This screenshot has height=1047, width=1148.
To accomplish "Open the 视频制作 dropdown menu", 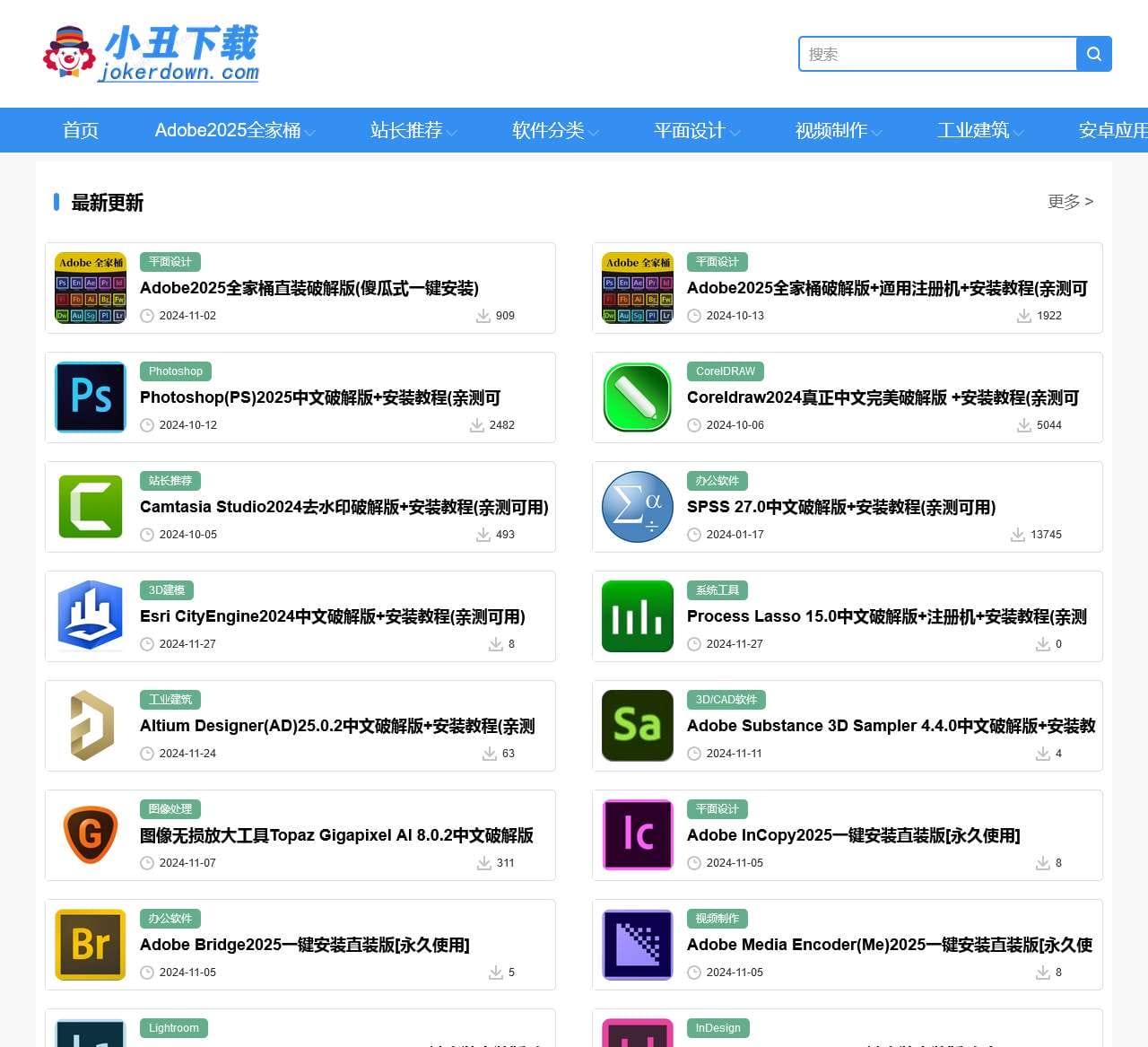I will pos(839,130).
